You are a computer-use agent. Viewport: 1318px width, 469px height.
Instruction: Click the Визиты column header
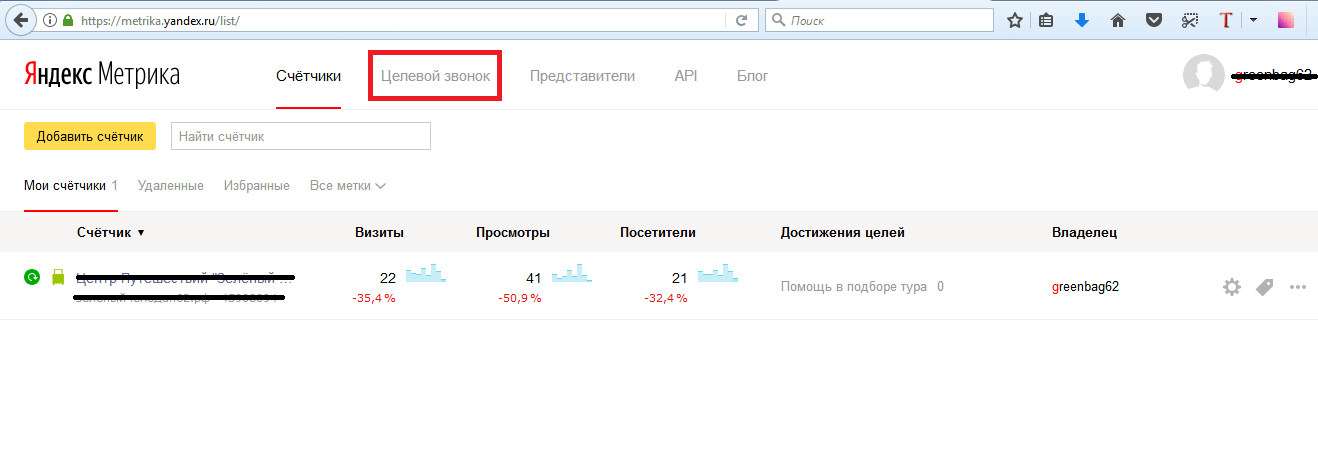tap(379, 233)
